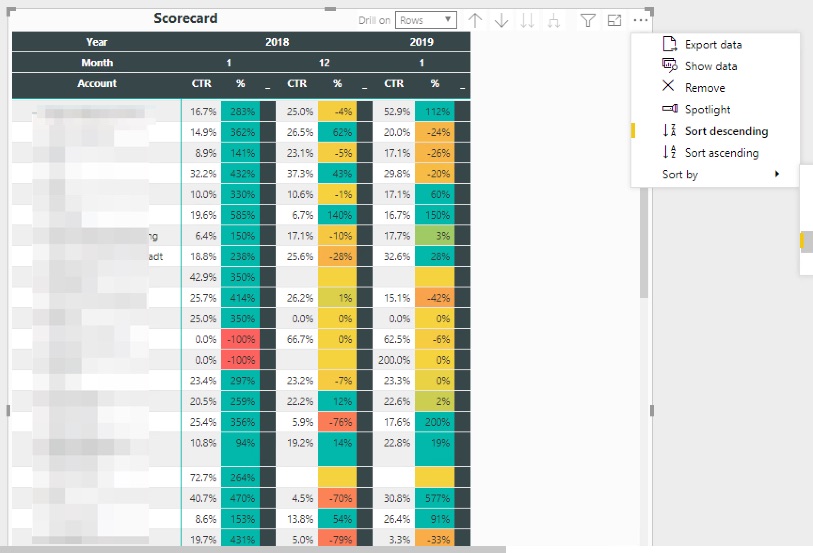This screenshot has height=553, width=813.
Task: Click the Export data icon
Action: pos(669,44)
